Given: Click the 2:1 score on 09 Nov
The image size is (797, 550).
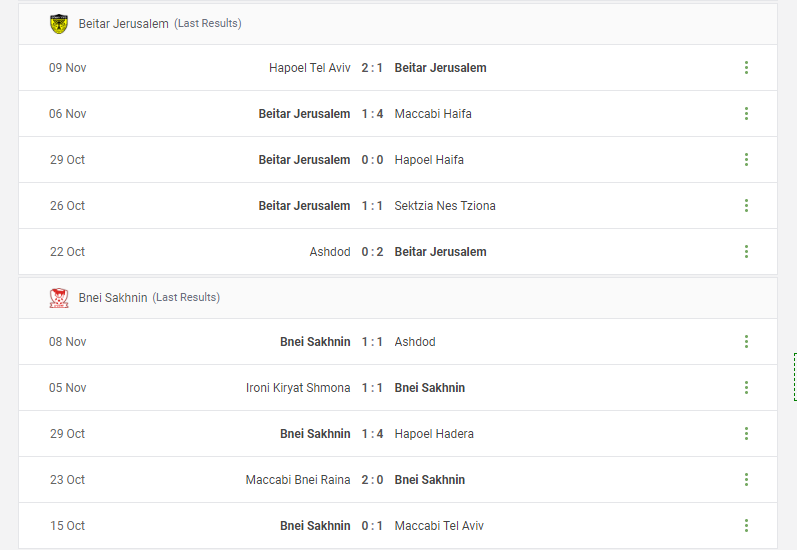Looking at the screenshot, I should tap(372, 68).
